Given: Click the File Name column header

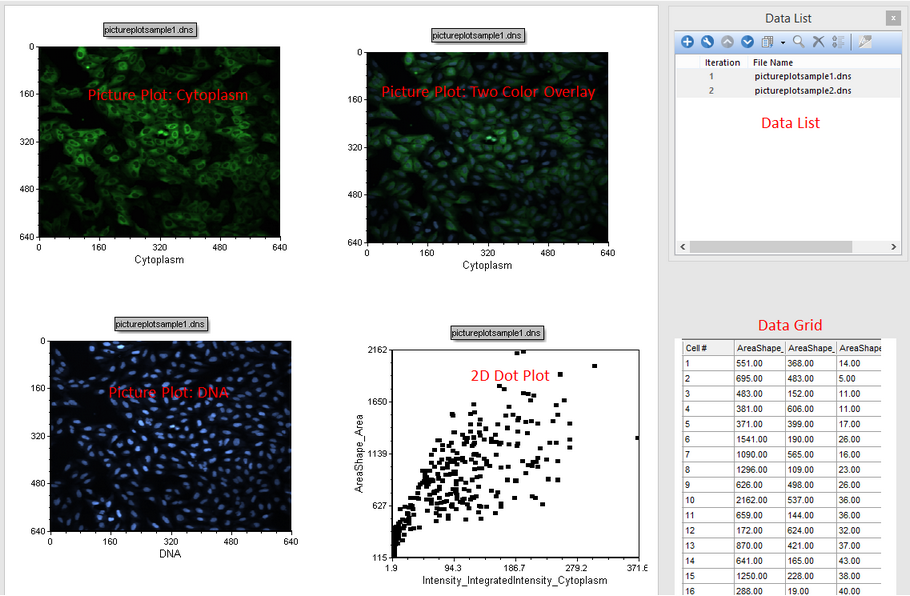Looking at the screenshot, I should 773,62.
